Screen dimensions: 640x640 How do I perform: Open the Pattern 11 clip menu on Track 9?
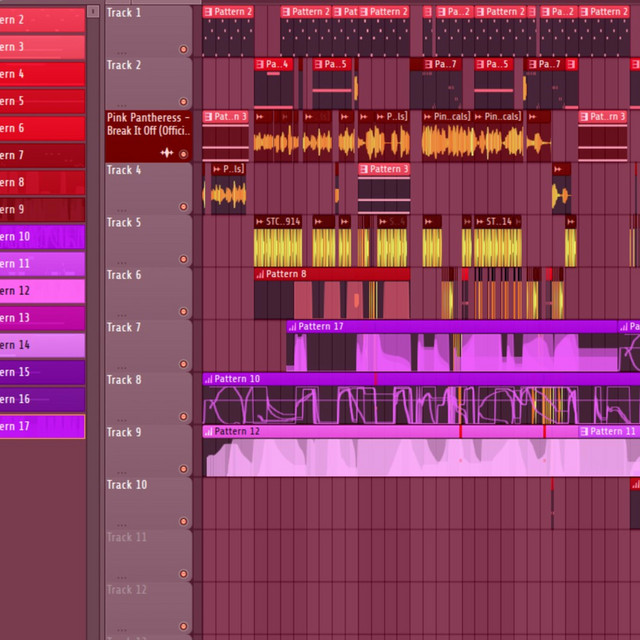(x=584, y=431)
